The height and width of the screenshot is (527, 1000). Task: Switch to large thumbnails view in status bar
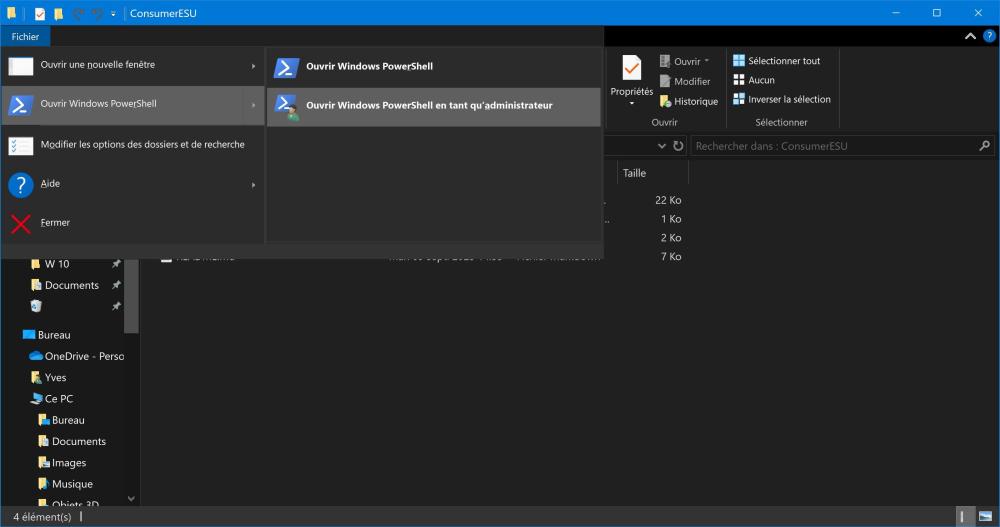[985, 517]
